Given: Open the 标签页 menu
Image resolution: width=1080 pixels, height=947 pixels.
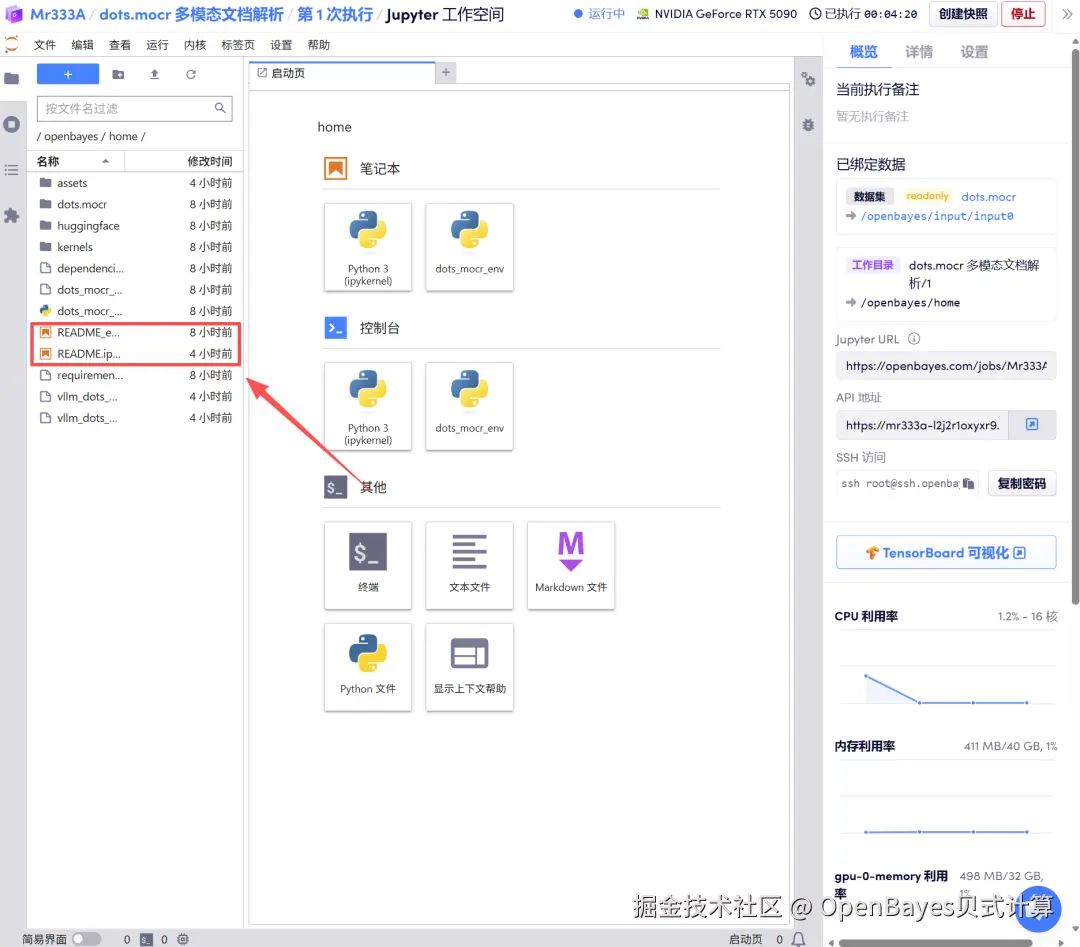Looking at the screenshot, I should [x=238, y=45].
